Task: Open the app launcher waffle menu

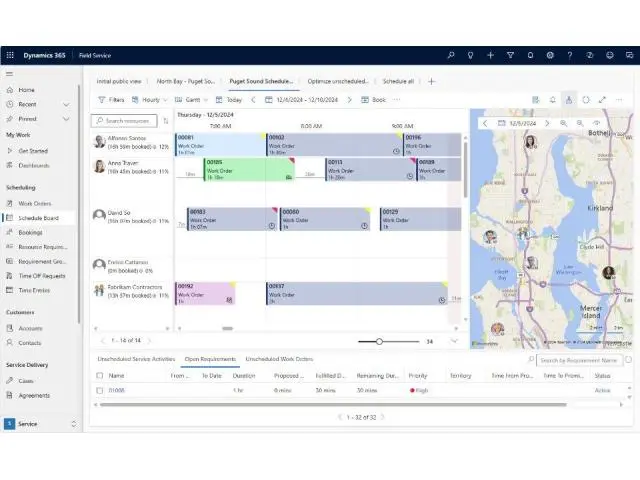Action: [10, 55]
